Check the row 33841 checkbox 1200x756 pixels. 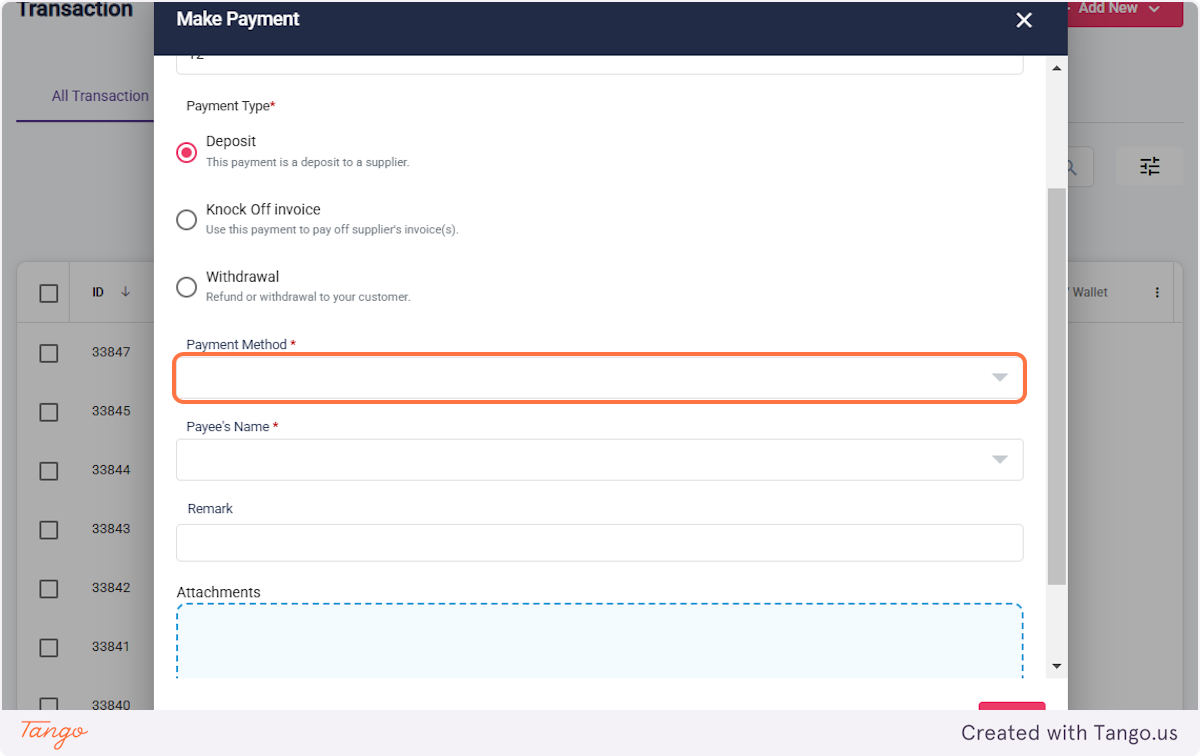[x=48, y=648]
